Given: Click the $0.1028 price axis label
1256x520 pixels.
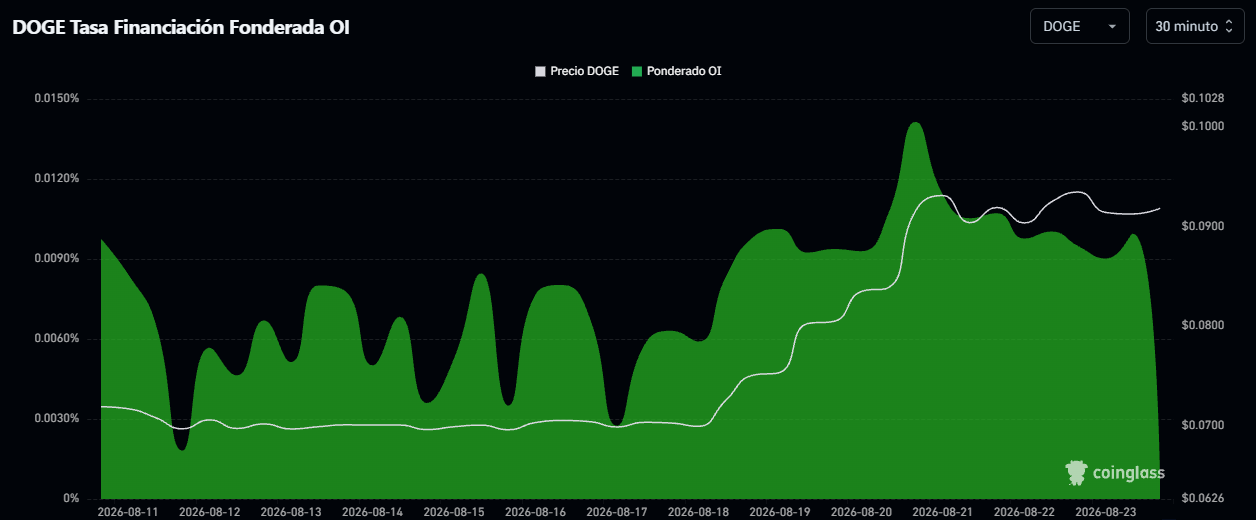Looking at the screenshot, I should [x=1202, y=99].
